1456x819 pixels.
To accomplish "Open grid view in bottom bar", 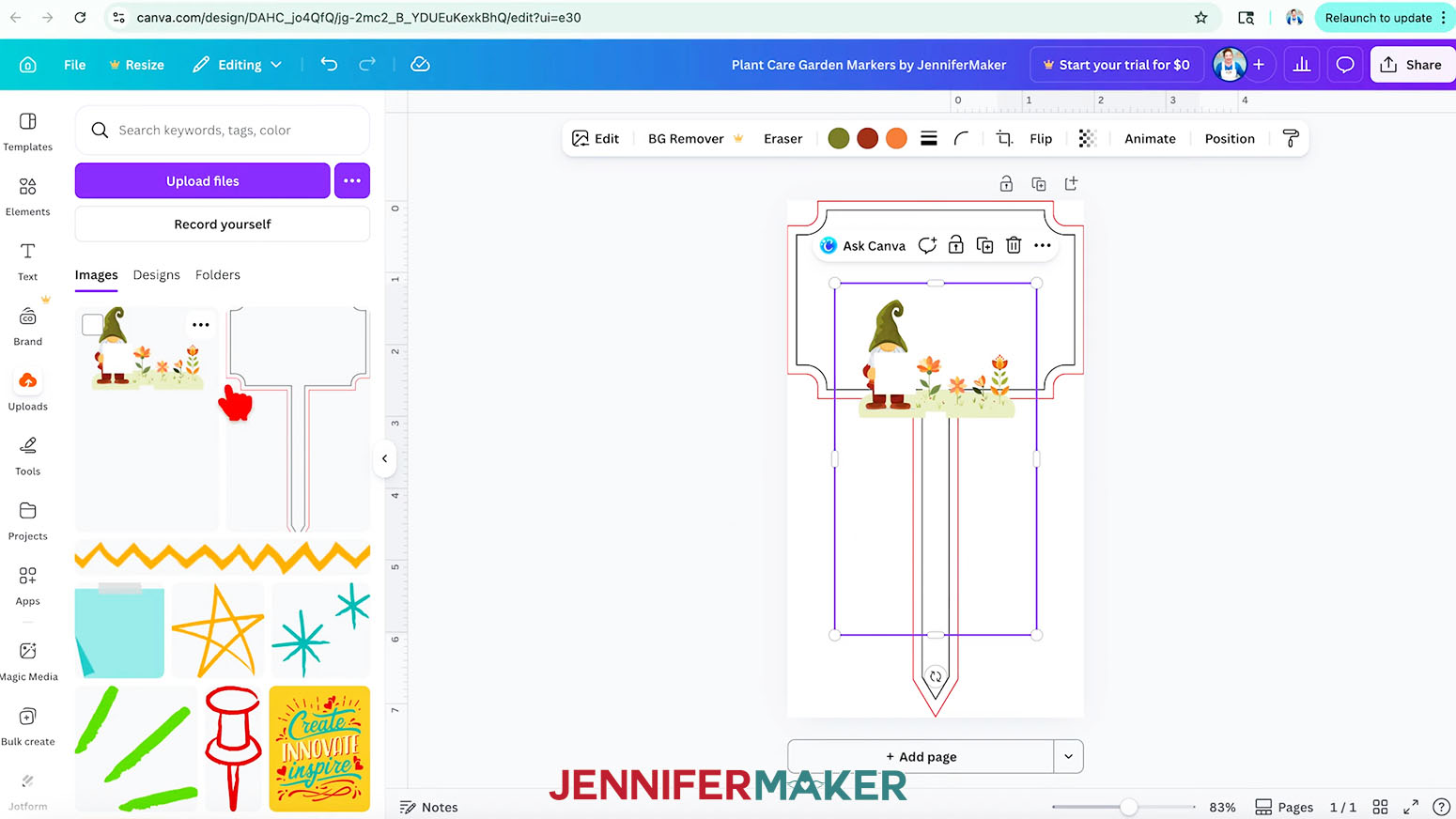I will point(1380,807).
